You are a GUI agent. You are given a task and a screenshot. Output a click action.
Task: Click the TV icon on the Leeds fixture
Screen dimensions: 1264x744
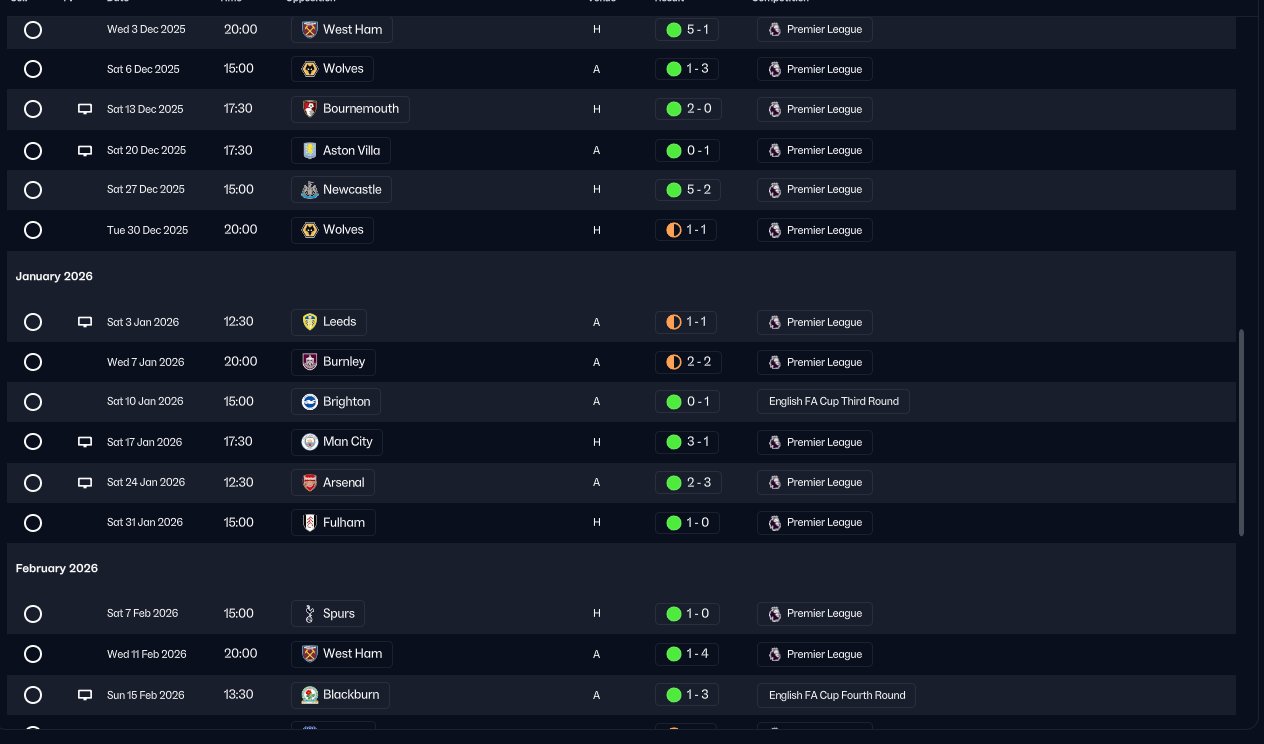pos(85,322)
